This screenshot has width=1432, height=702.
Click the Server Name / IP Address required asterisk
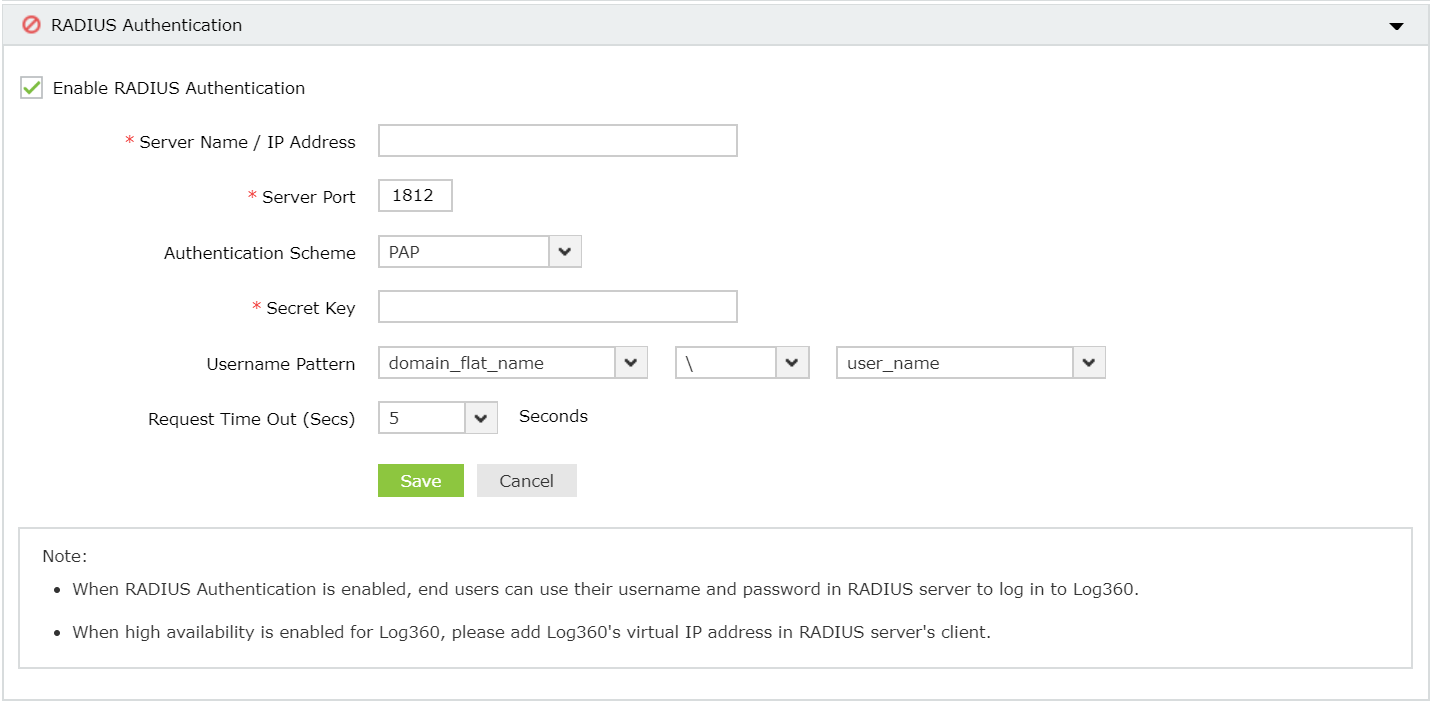click(128, 141)
